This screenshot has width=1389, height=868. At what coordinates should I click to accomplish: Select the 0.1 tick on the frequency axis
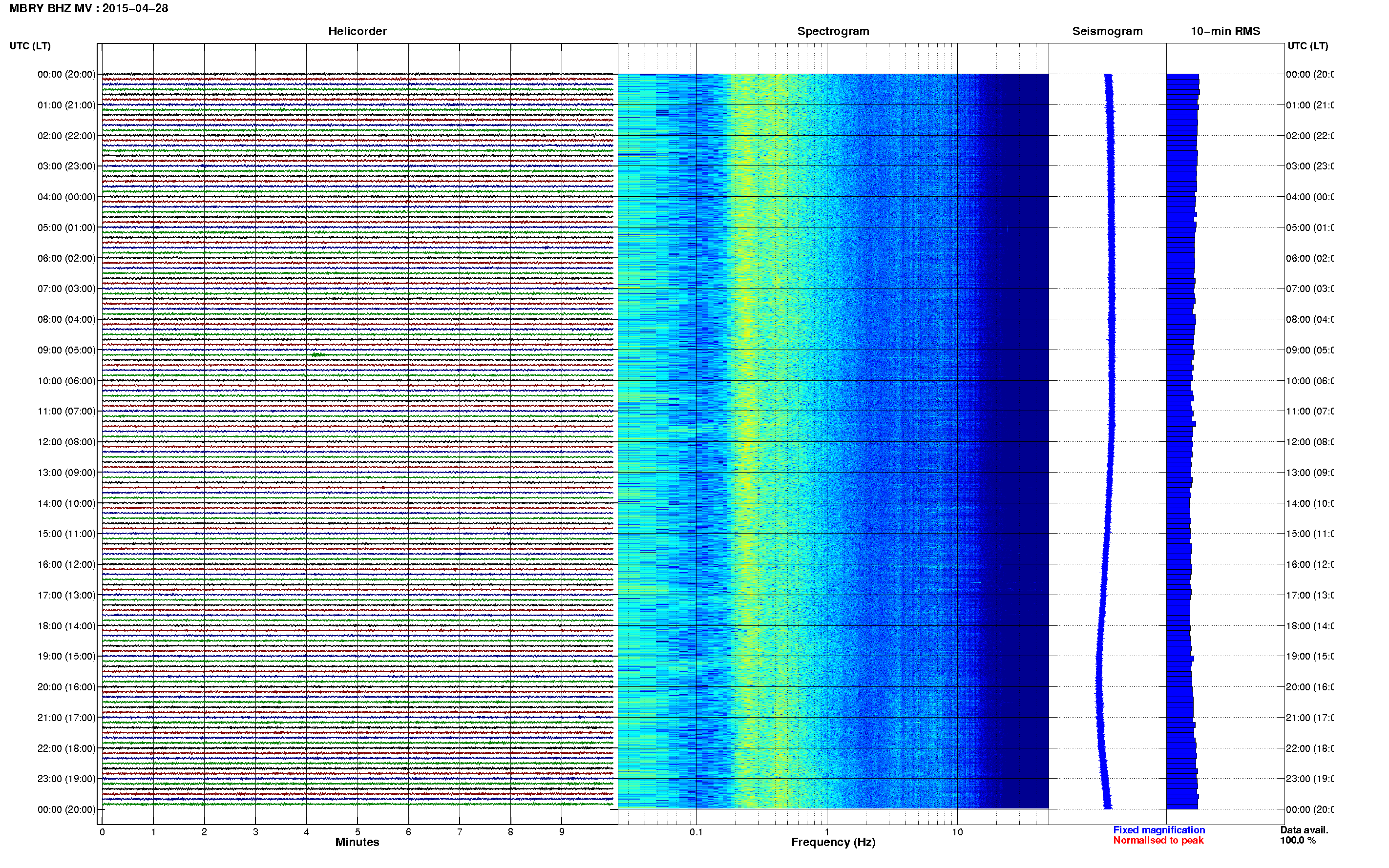pyautogui.click(x=696, y=832)
